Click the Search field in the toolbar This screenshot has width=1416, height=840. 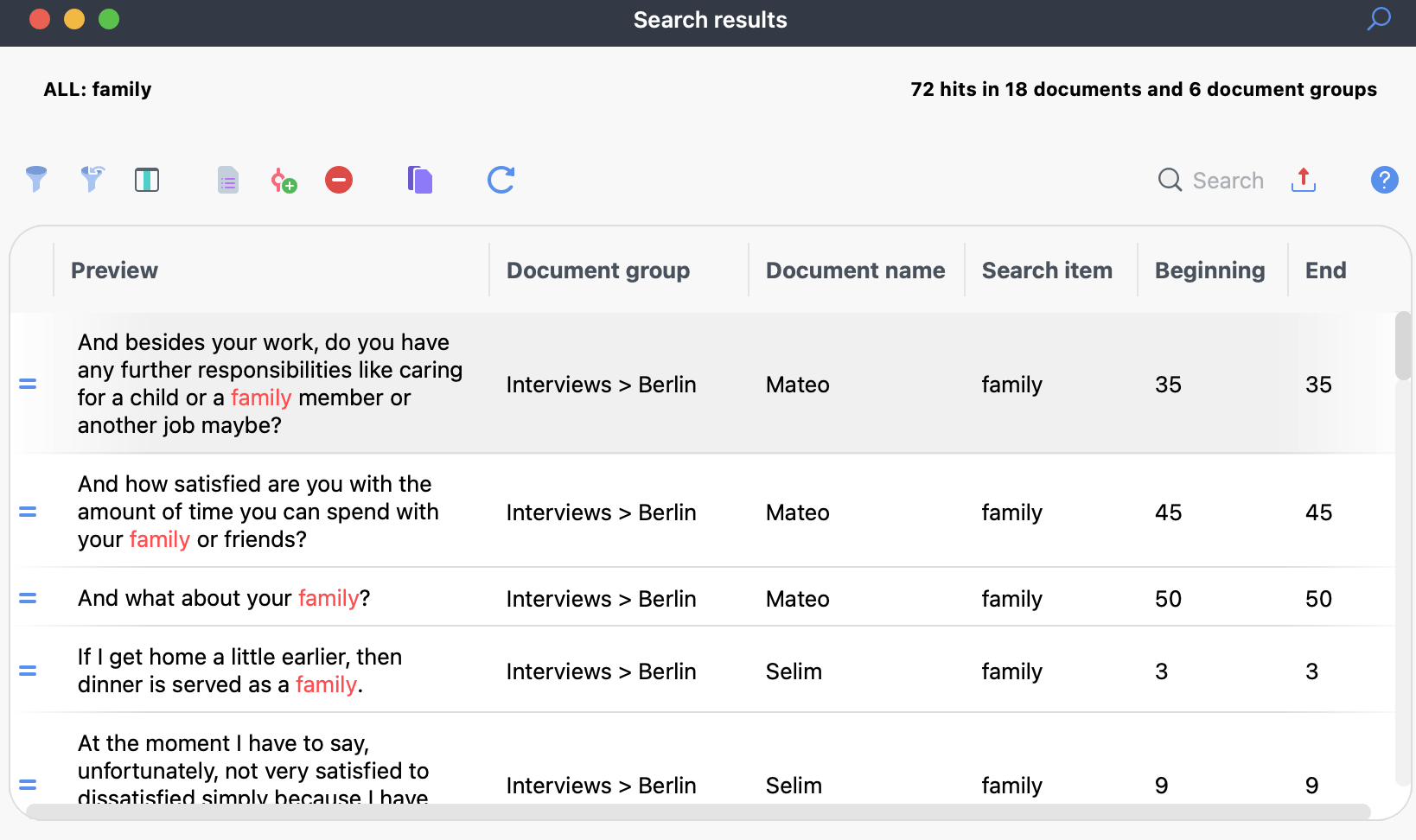[x=1211, y=181]
